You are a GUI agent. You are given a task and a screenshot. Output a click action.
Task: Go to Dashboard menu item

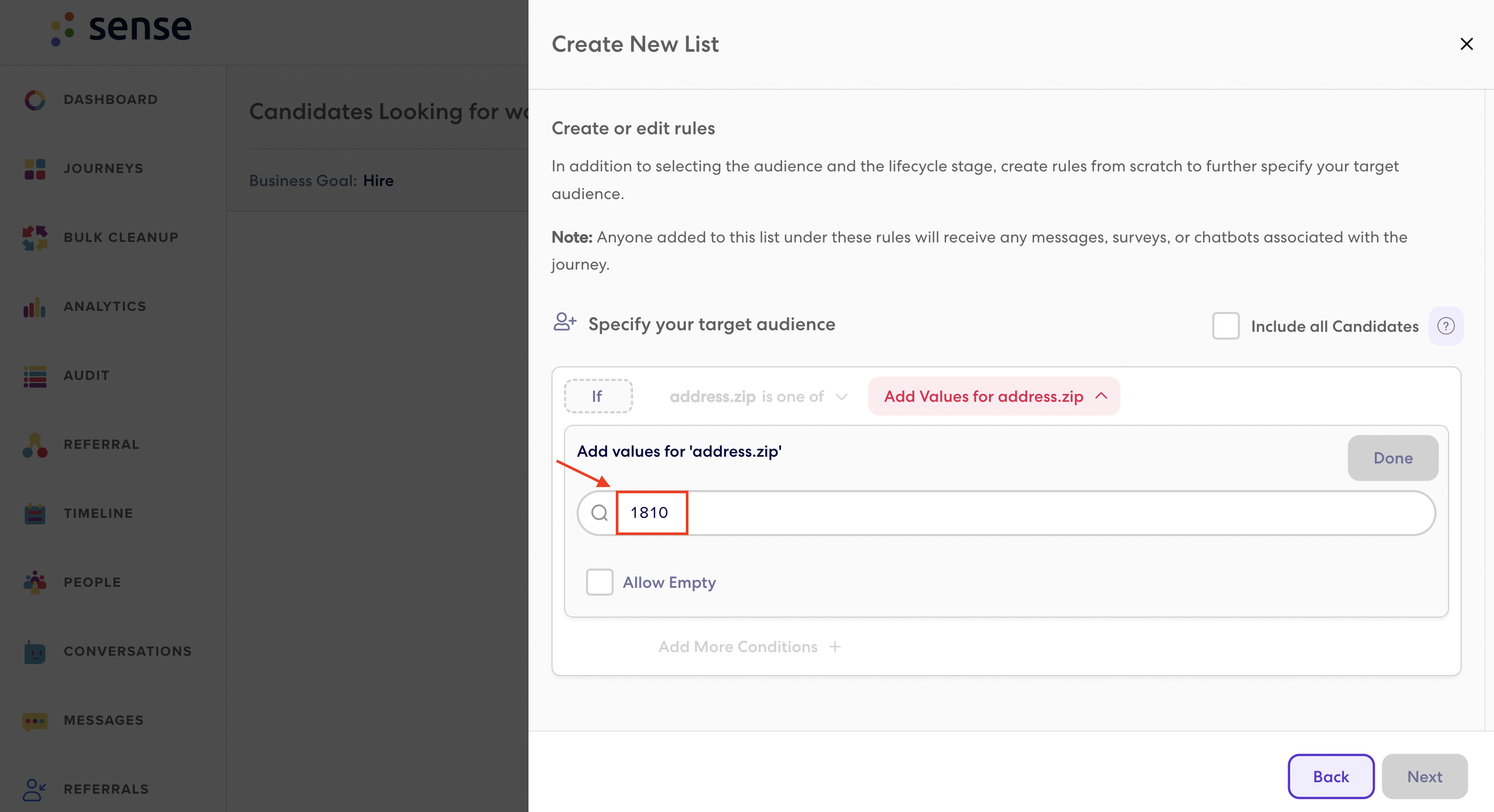coord(111,100)
